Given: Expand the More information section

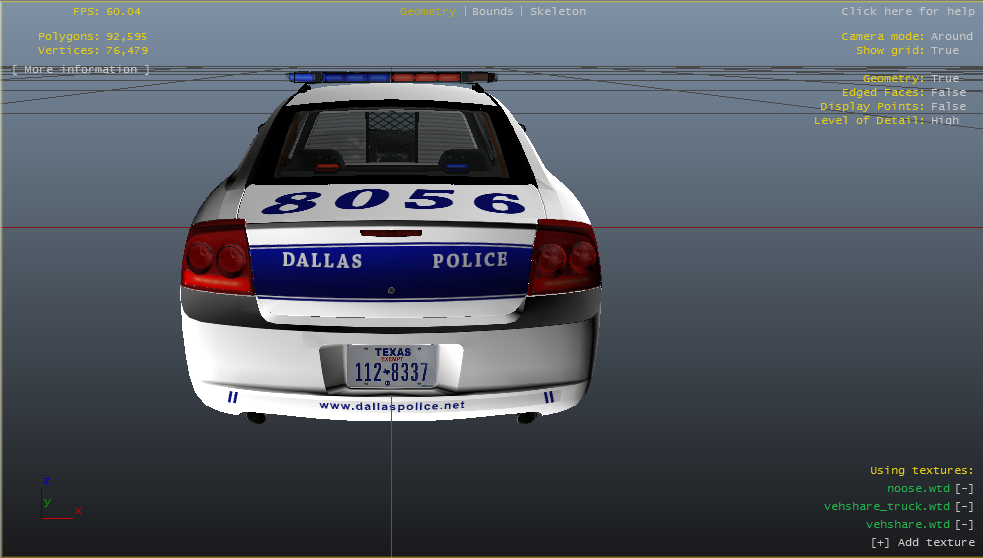Looking at the screenshot, I should pos(81,69).
